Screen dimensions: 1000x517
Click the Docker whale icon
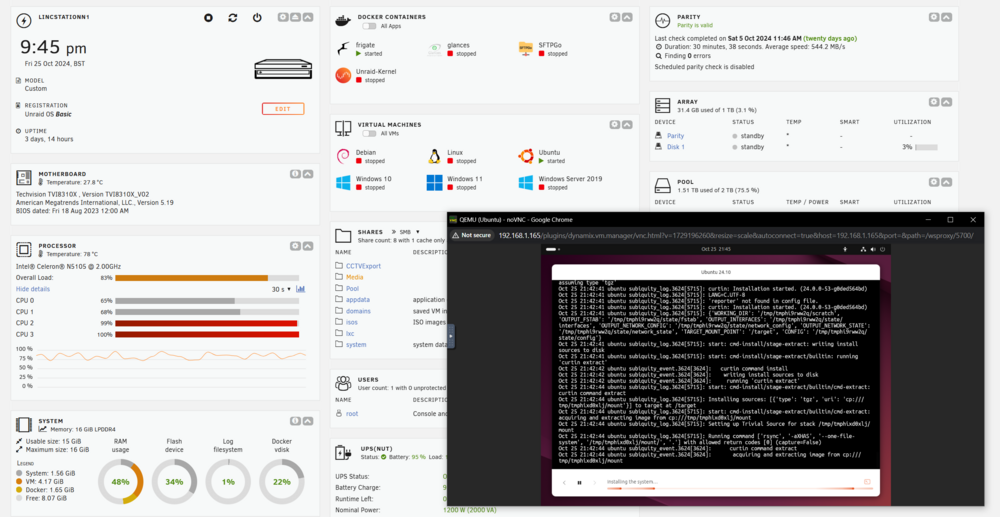point(343,20)
